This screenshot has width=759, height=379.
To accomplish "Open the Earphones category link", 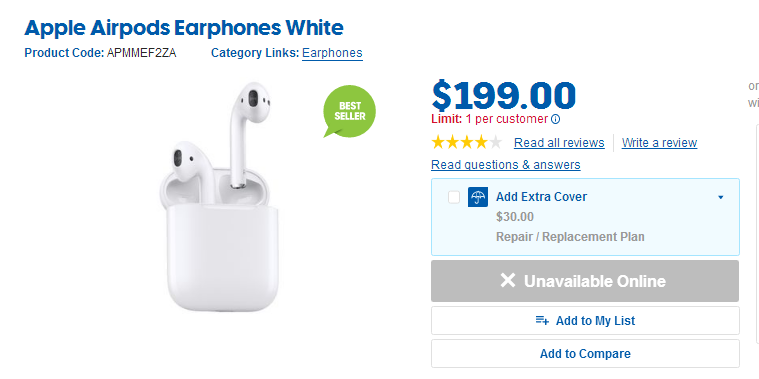I will (332, 53).
